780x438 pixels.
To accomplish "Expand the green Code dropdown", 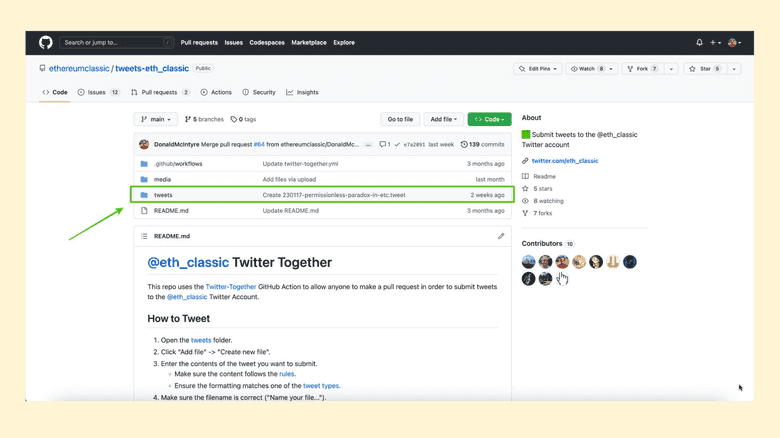I will [x=489, y=119].
